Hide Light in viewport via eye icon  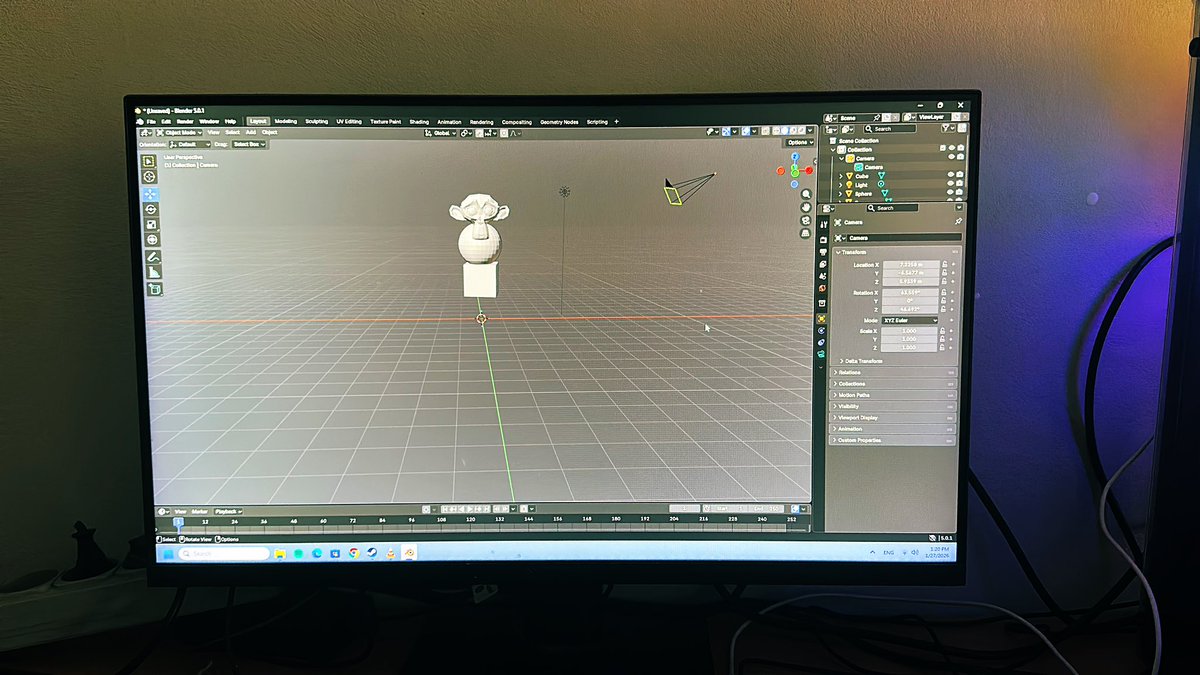(x=951, y=183)
